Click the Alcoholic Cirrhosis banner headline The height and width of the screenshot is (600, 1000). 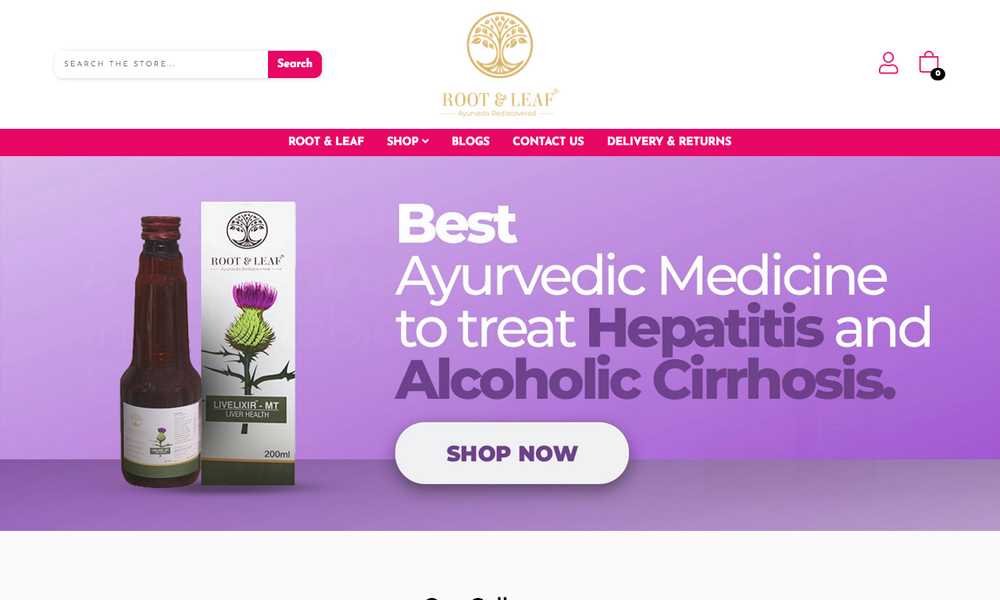[645, 379]
